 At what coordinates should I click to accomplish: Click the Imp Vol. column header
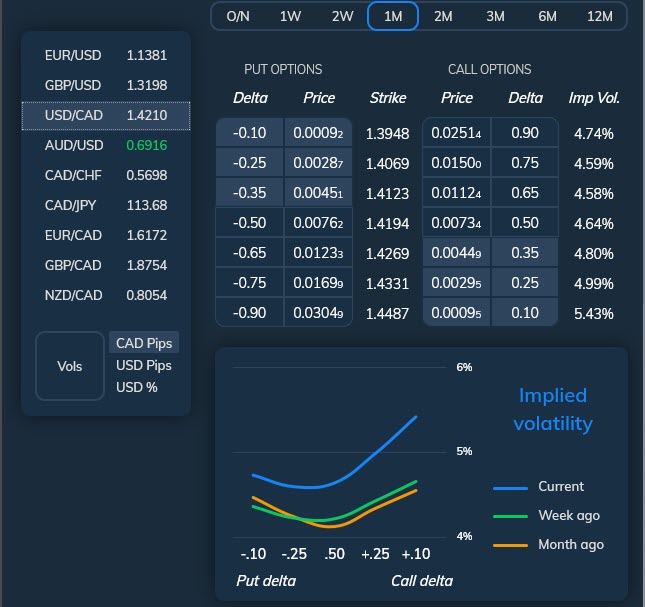[x=594, y=98]
